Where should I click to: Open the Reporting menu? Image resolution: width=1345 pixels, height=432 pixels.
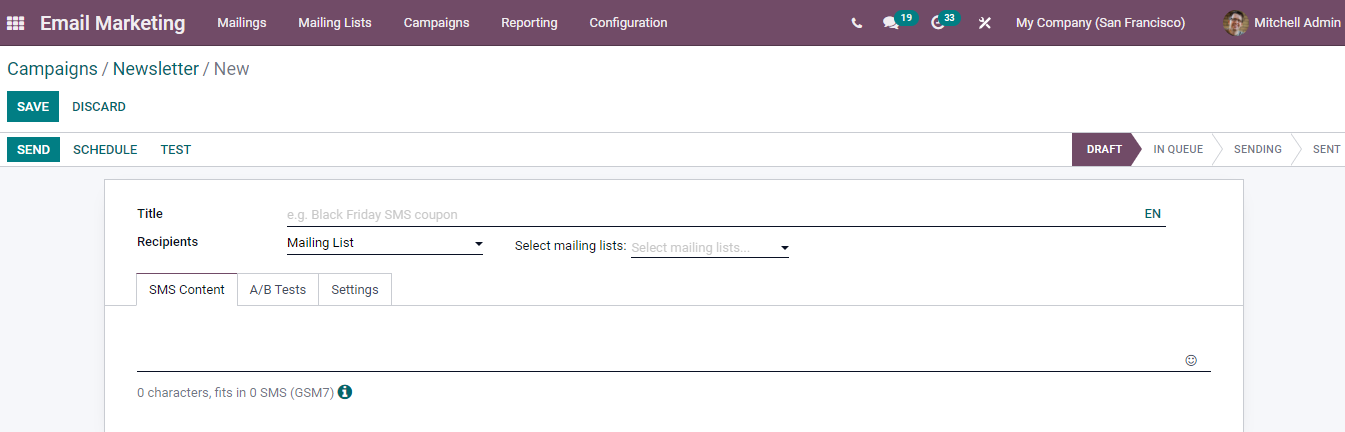coord(529,23)
